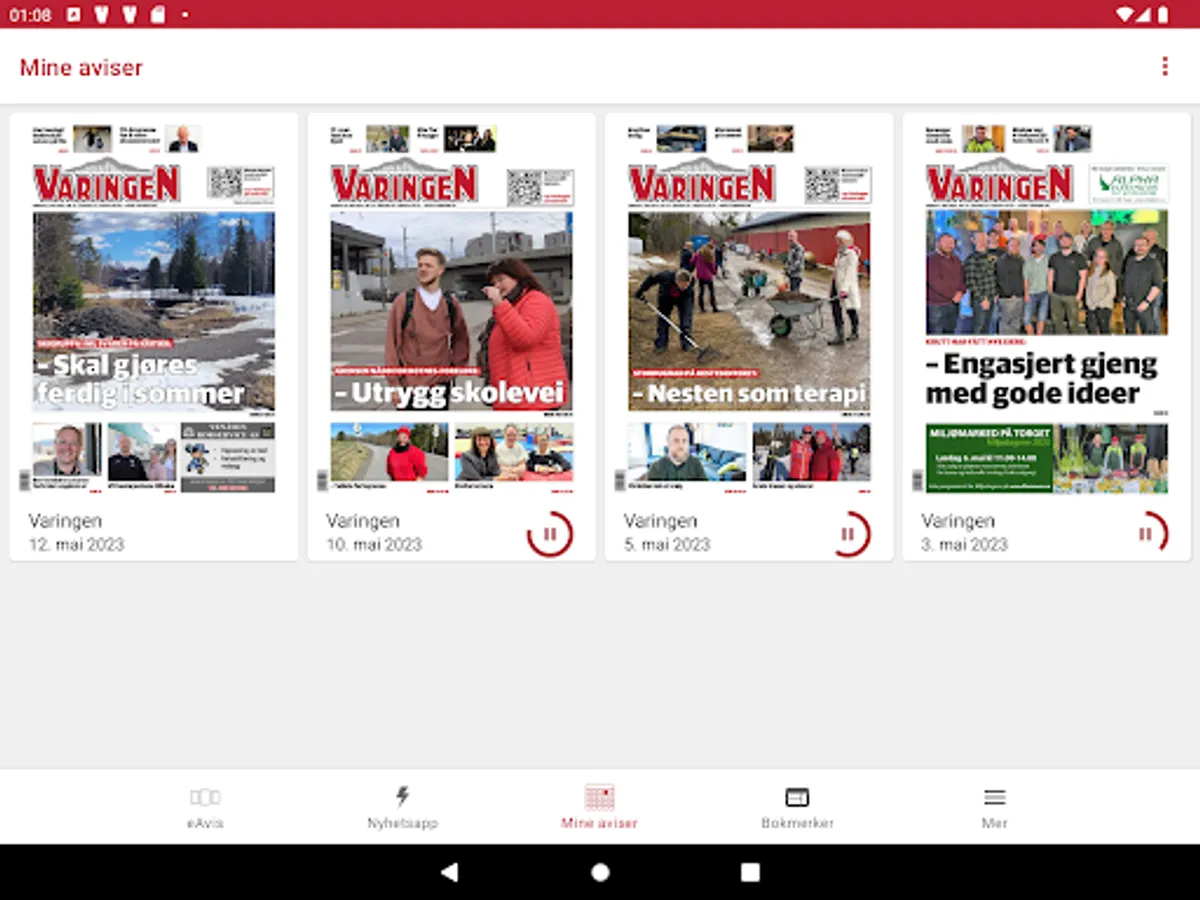The height and width of the screenshot is (900, 1200).
Task: Tap the Mine aviser bottom tab label
Action: click(599, 823)
